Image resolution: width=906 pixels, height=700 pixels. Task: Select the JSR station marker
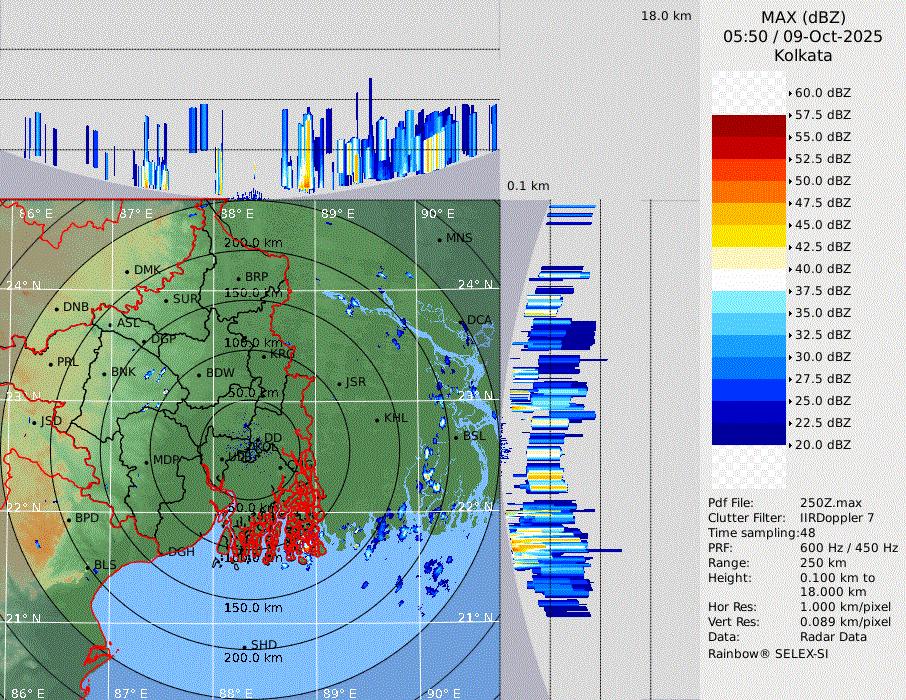(339, 384)
